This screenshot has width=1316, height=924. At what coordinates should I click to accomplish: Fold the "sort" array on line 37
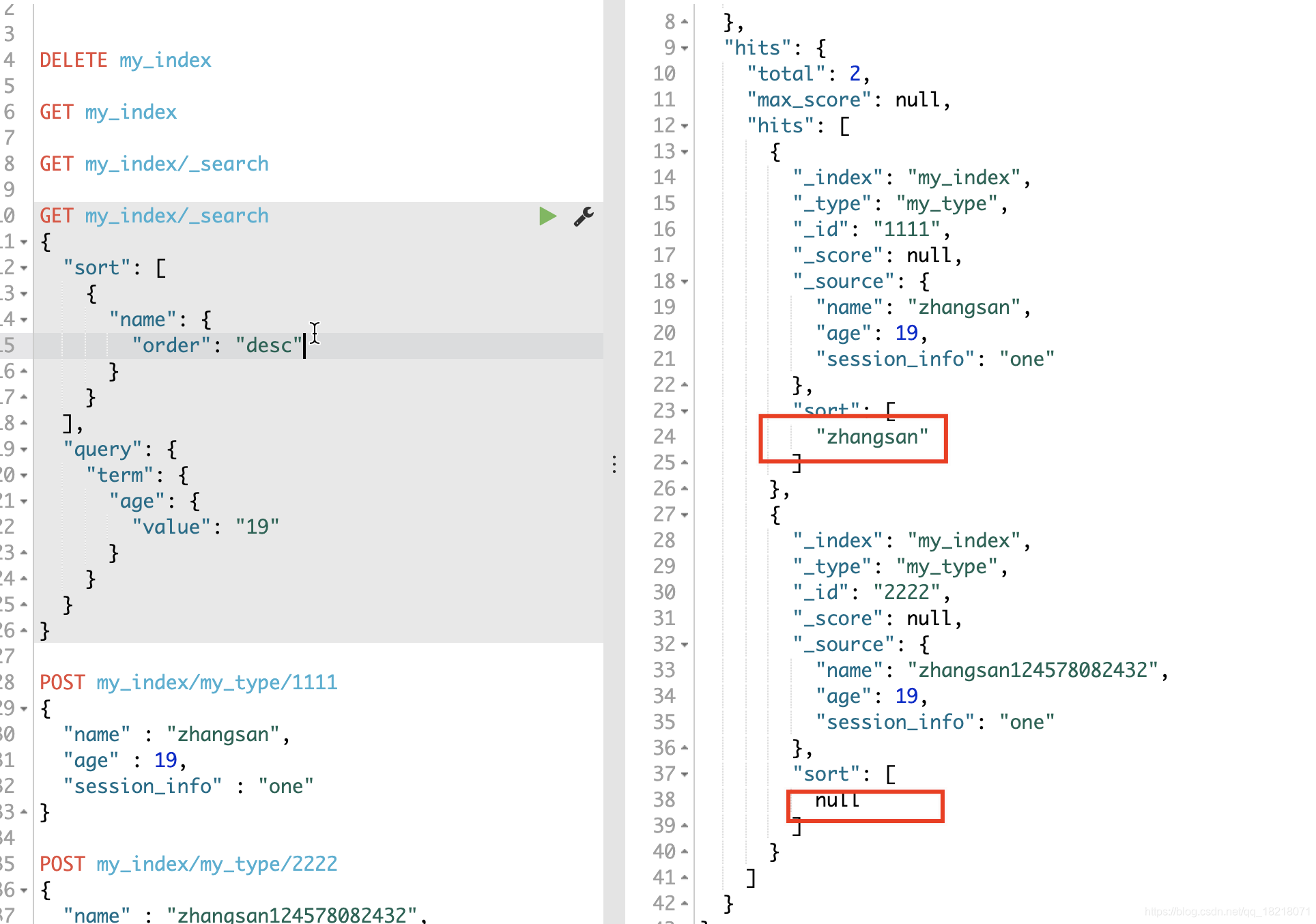click(685, 775)
